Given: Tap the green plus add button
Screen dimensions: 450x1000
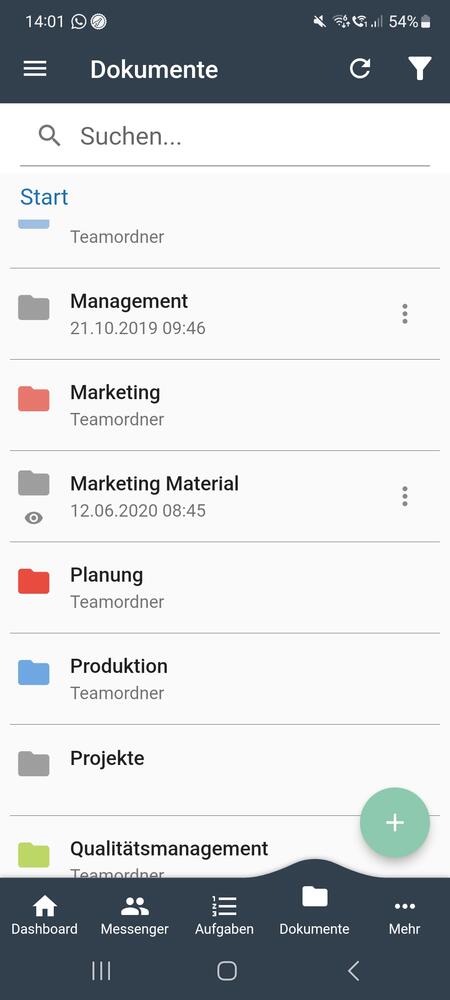Looking at the screenshot, I should click(395, 823).
